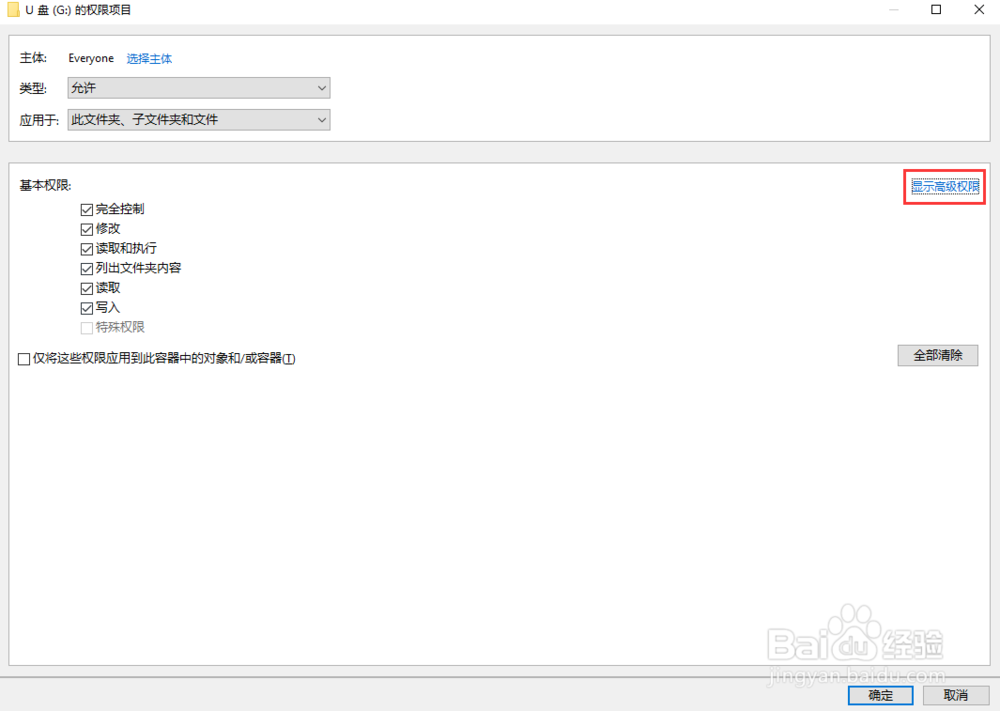Uncheck the 修改 permission

(x=87, y=230)
